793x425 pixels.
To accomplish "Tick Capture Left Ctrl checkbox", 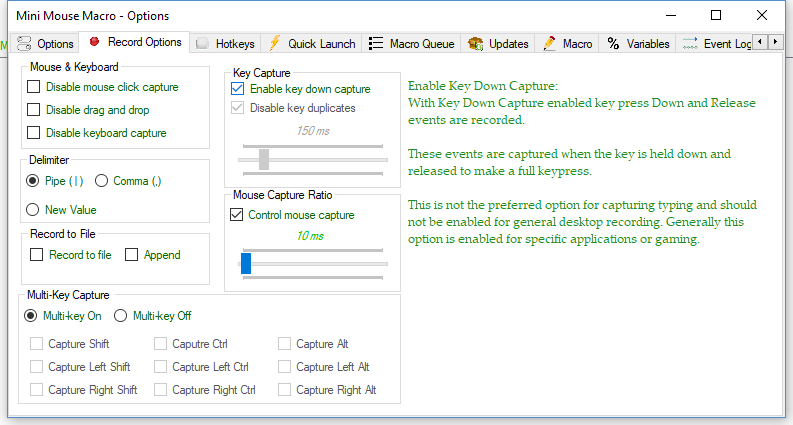I will click(160, 366).
